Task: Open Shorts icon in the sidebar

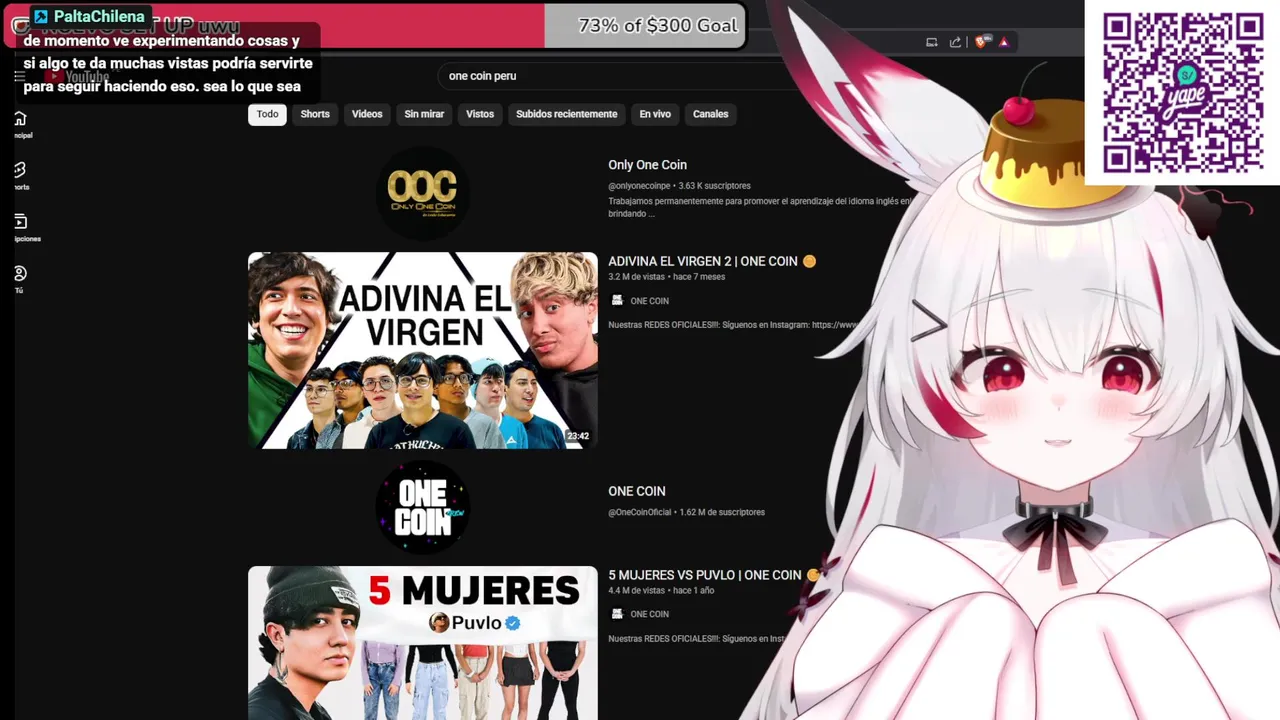Action: coord(20,170)
